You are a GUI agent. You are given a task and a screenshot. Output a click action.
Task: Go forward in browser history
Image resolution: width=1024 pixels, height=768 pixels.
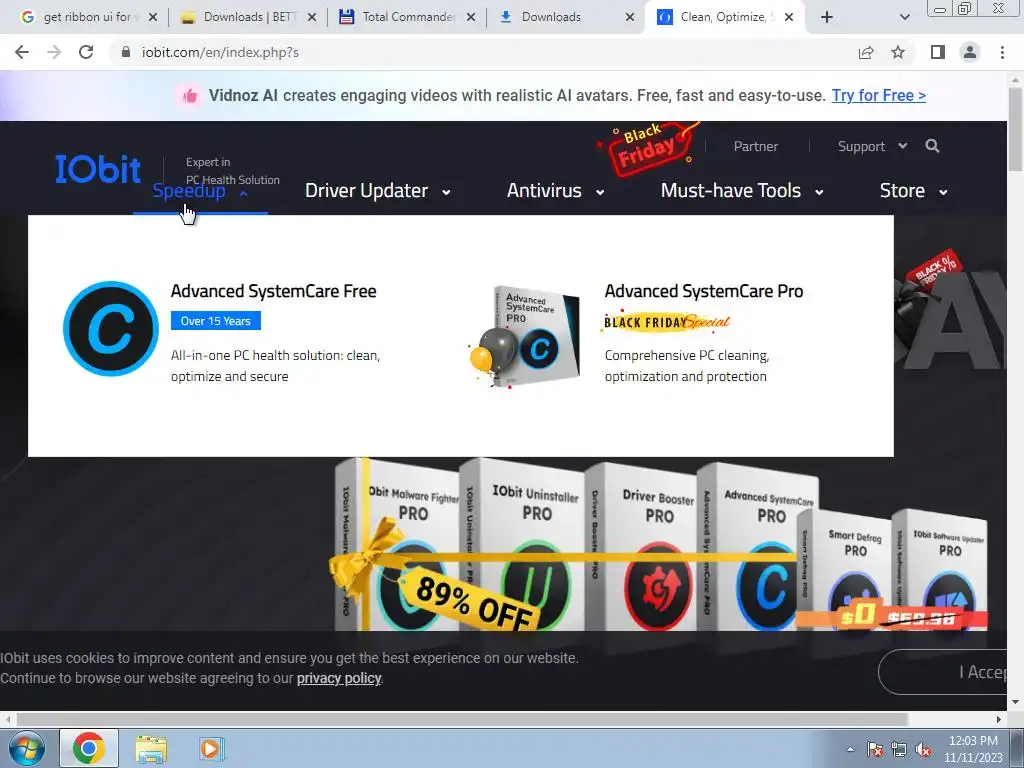(x=54, y=52)
